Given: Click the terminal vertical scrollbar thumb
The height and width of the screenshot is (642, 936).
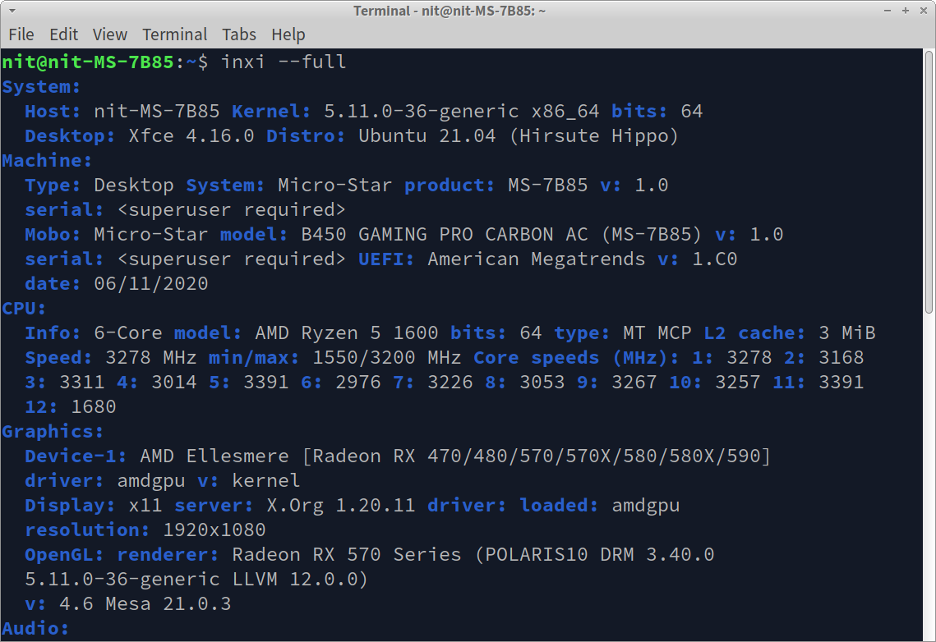Looking at the screenshot, I should [929, 182].
